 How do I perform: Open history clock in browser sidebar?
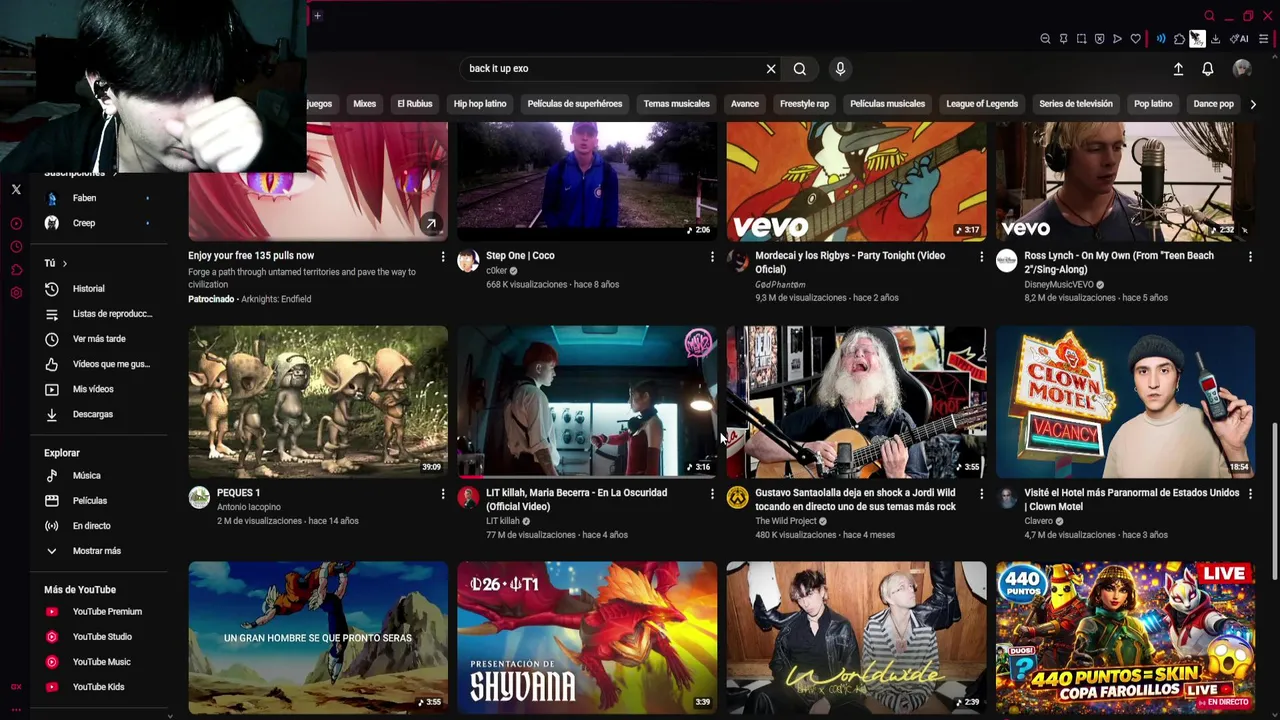[x=16, y=246]
